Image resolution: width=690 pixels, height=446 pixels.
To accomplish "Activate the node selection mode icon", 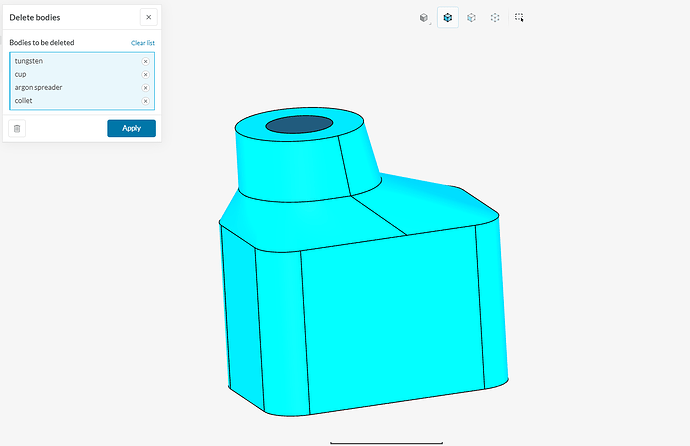I will tap(495, 18).
